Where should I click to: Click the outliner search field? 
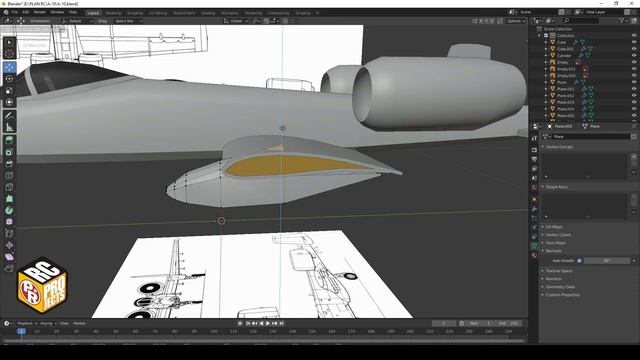[x=581, y=20]
